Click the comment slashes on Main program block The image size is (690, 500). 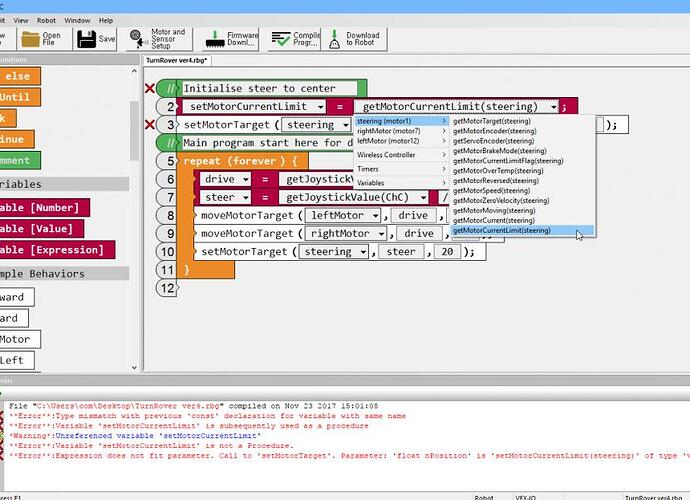[171, 143]
